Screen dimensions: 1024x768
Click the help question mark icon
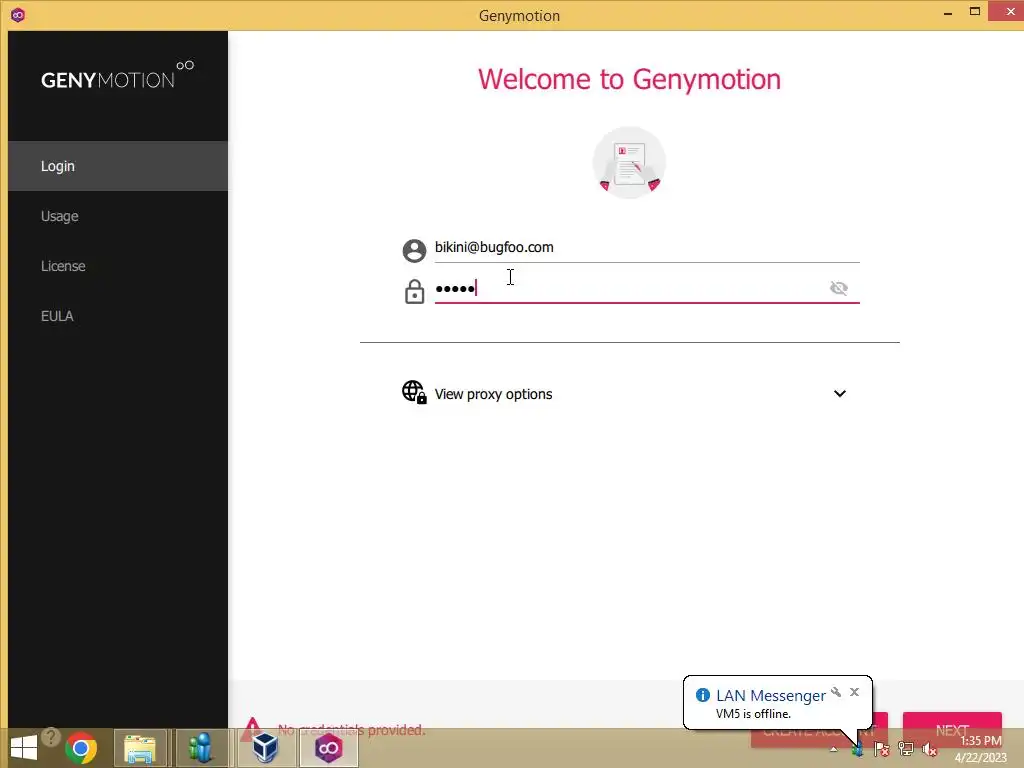click(x=51, y=737)
